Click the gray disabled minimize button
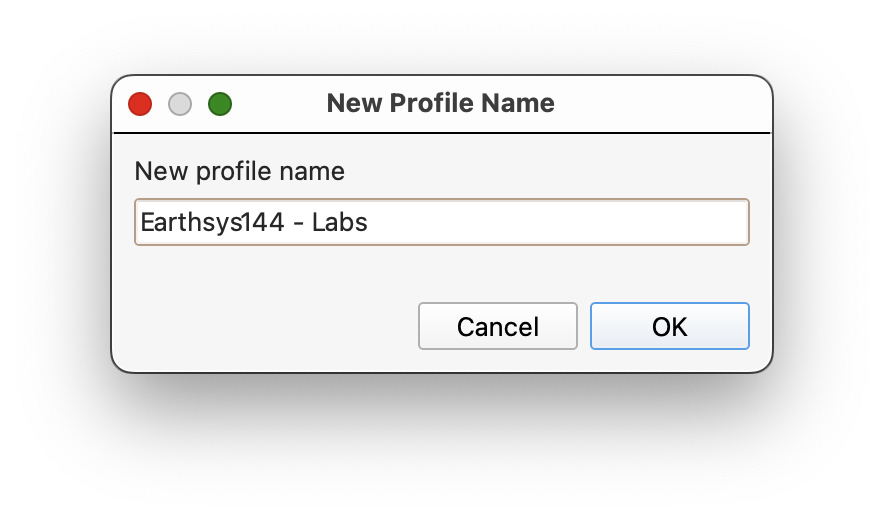The height and width of the screenshot is (520, 884). click(x=180, y=104)
